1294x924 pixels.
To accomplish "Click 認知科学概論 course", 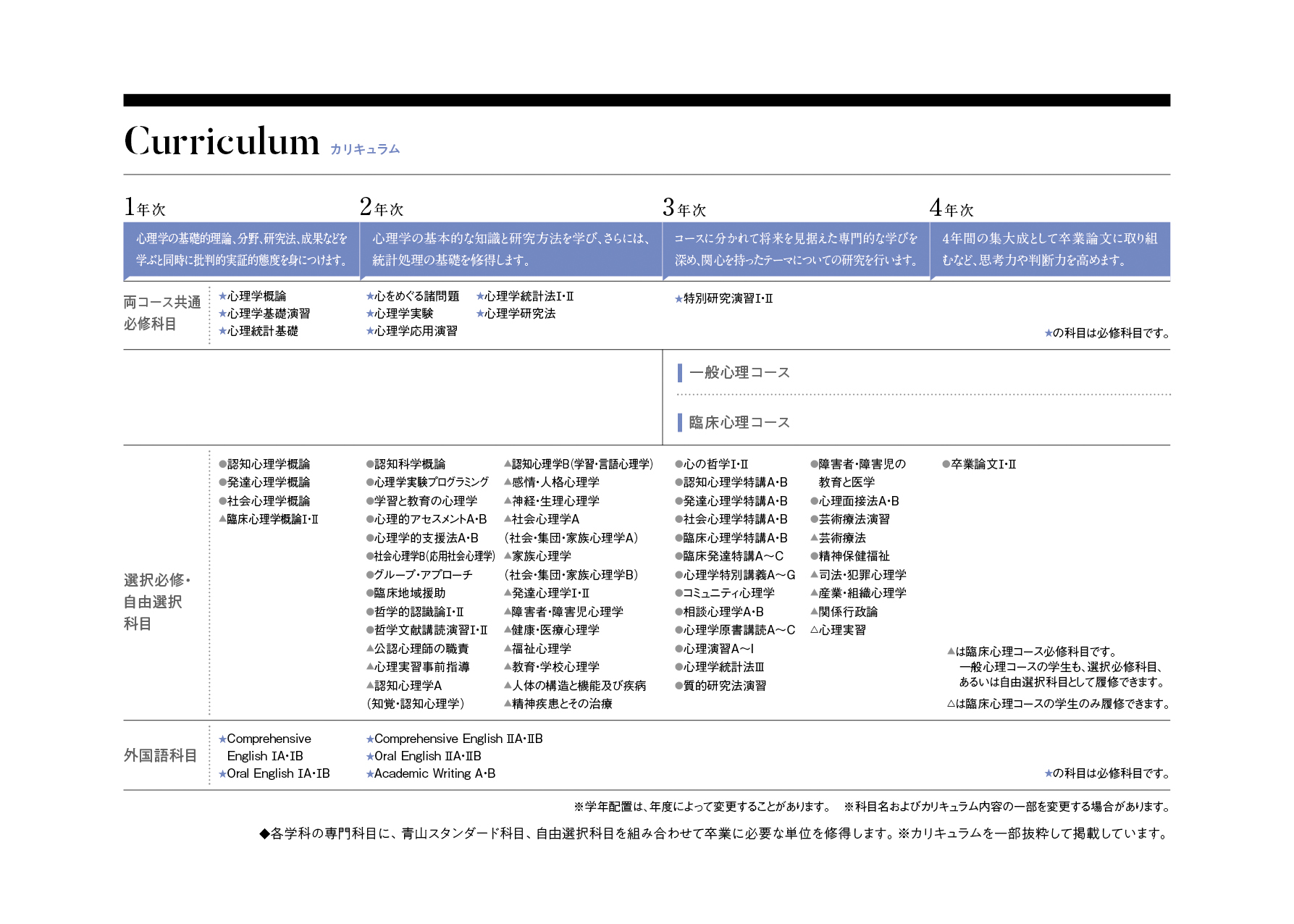I will (406, 464).
